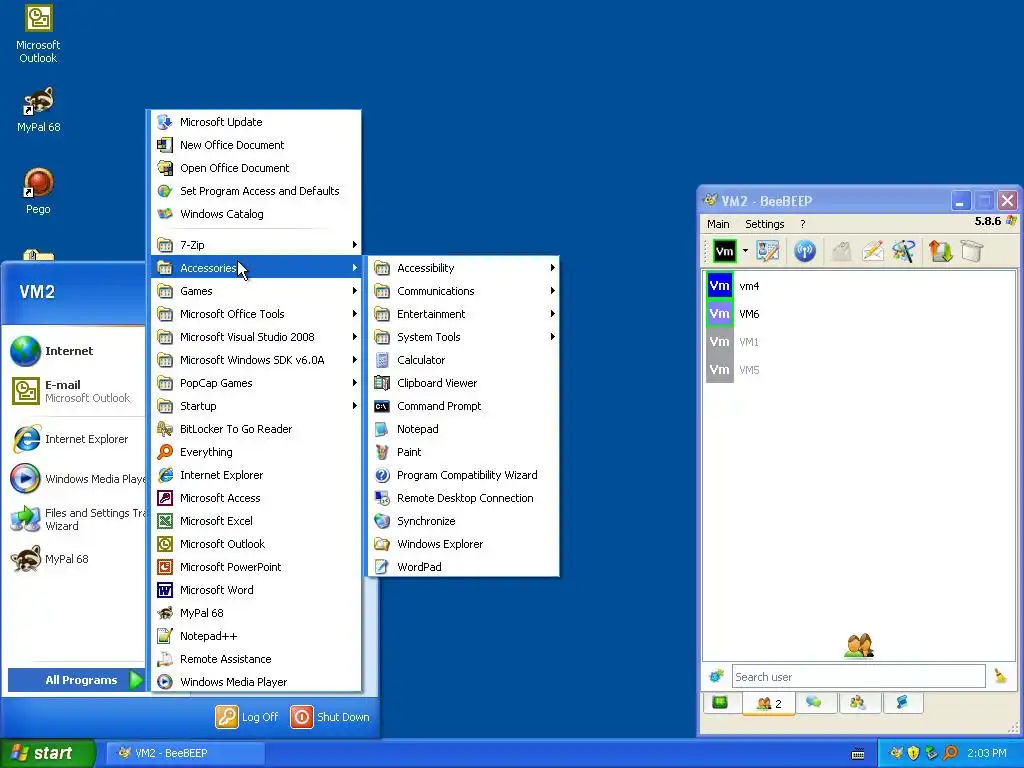Click the Vm status avatar in BeeBEEP toolbar
The image size is (1024, 768).
point(724,251)
